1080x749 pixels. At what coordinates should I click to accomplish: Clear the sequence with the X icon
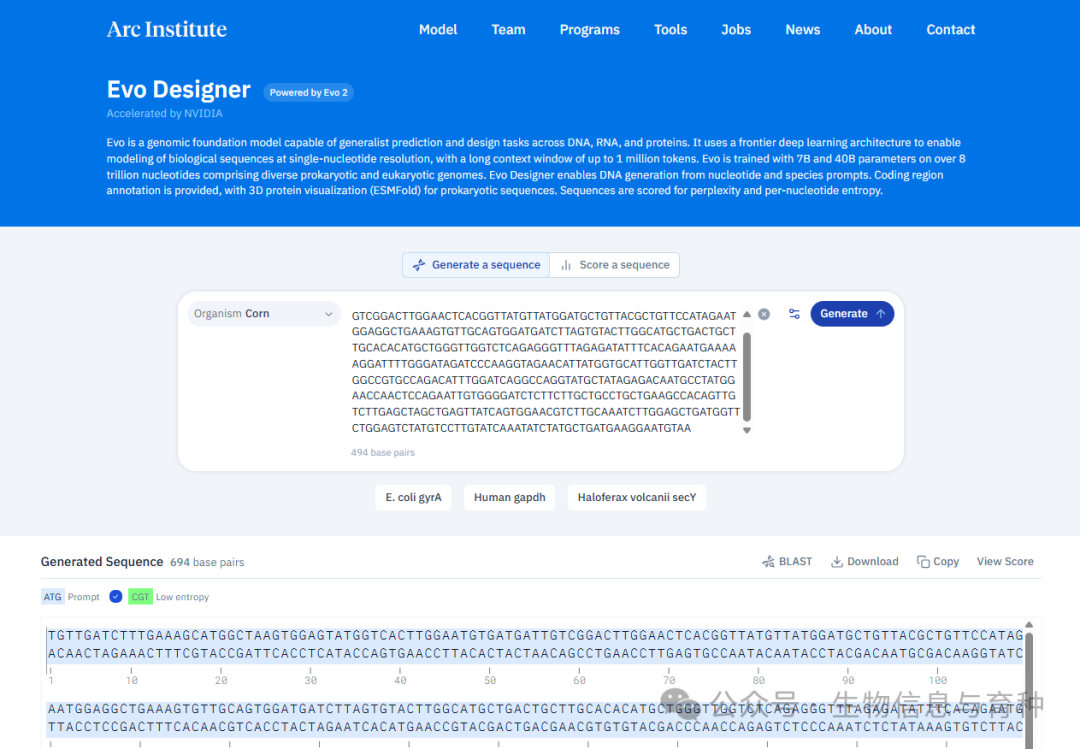tap(764, 314)
